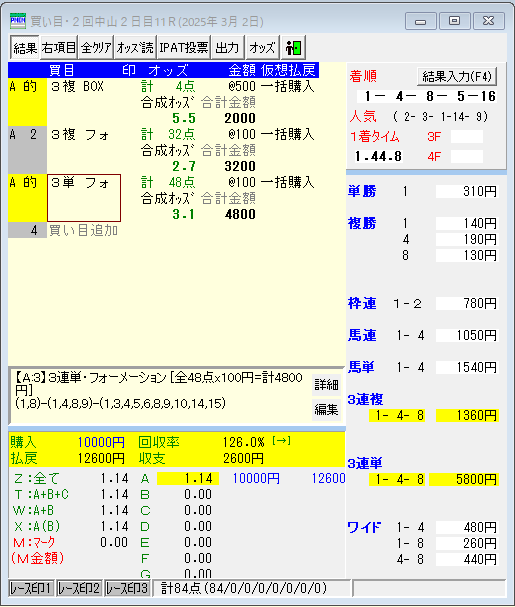Click the オッズ toolbar button
This screenshot has width=515, height=607.
click(x=263, y=48)
